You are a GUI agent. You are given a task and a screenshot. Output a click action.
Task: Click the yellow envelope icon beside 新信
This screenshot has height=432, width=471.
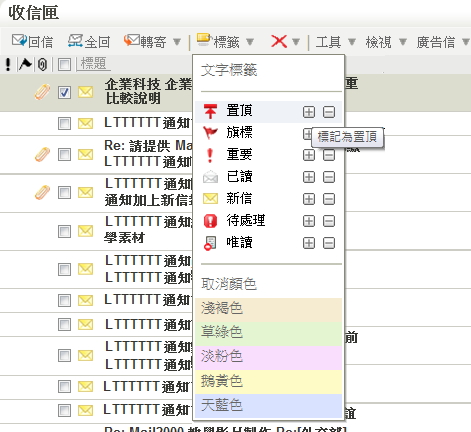coord(210,199)
